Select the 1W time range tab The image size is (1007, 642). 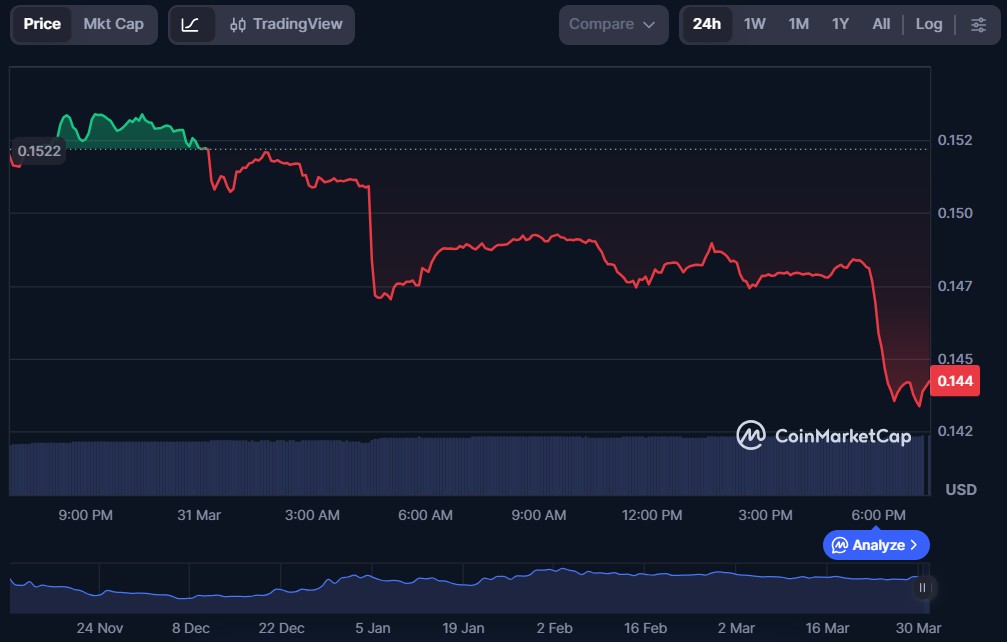754,24
